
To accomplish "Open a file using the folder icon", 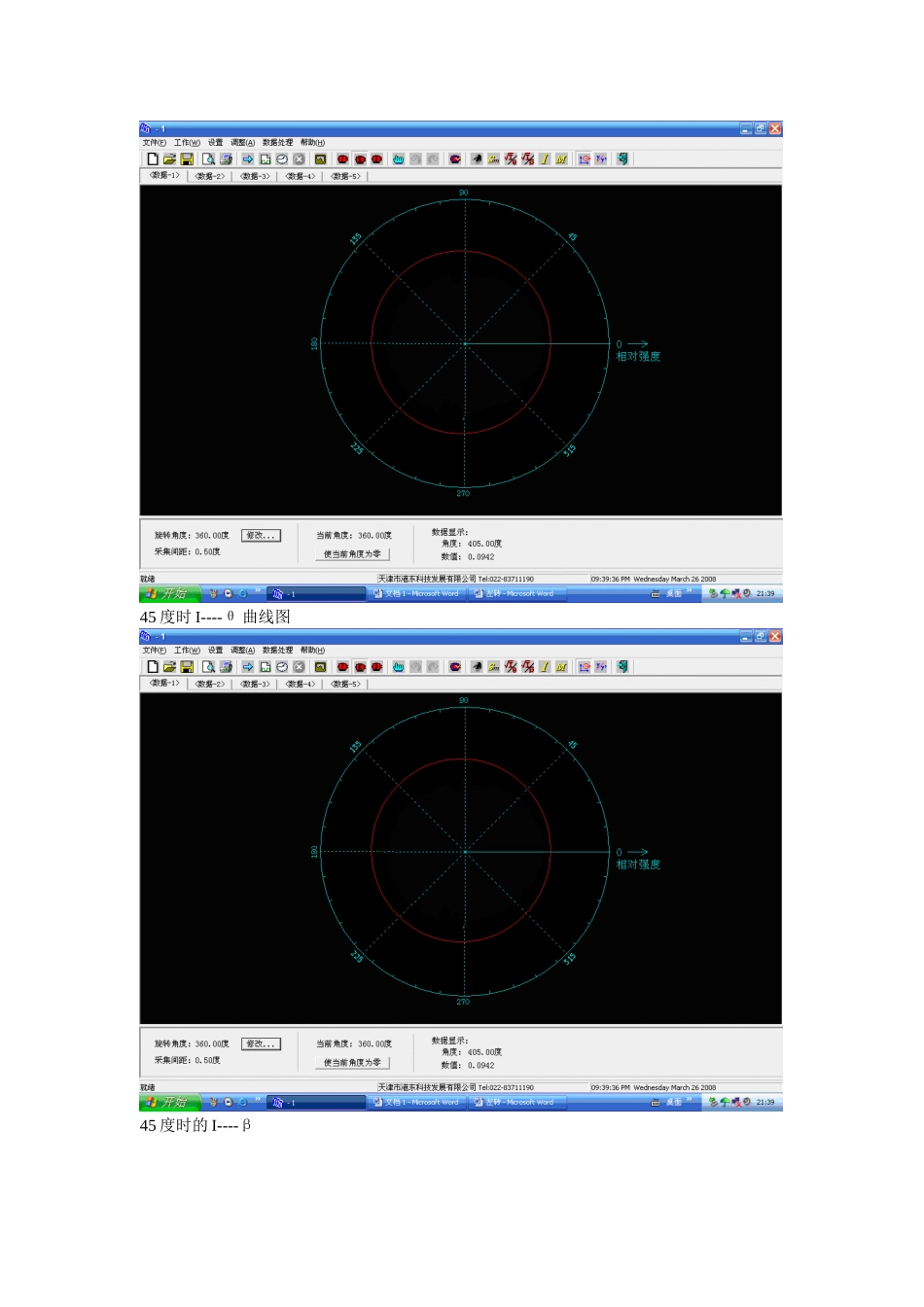I will [170, 159].
